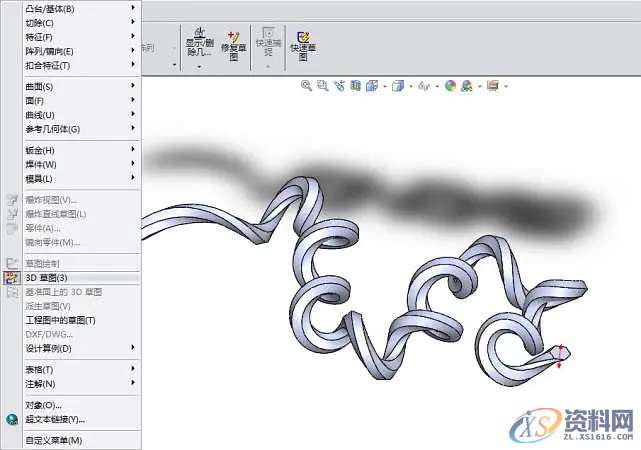
Task: Open the 面(F) (Face) submenu
Action: coord(81,101)
